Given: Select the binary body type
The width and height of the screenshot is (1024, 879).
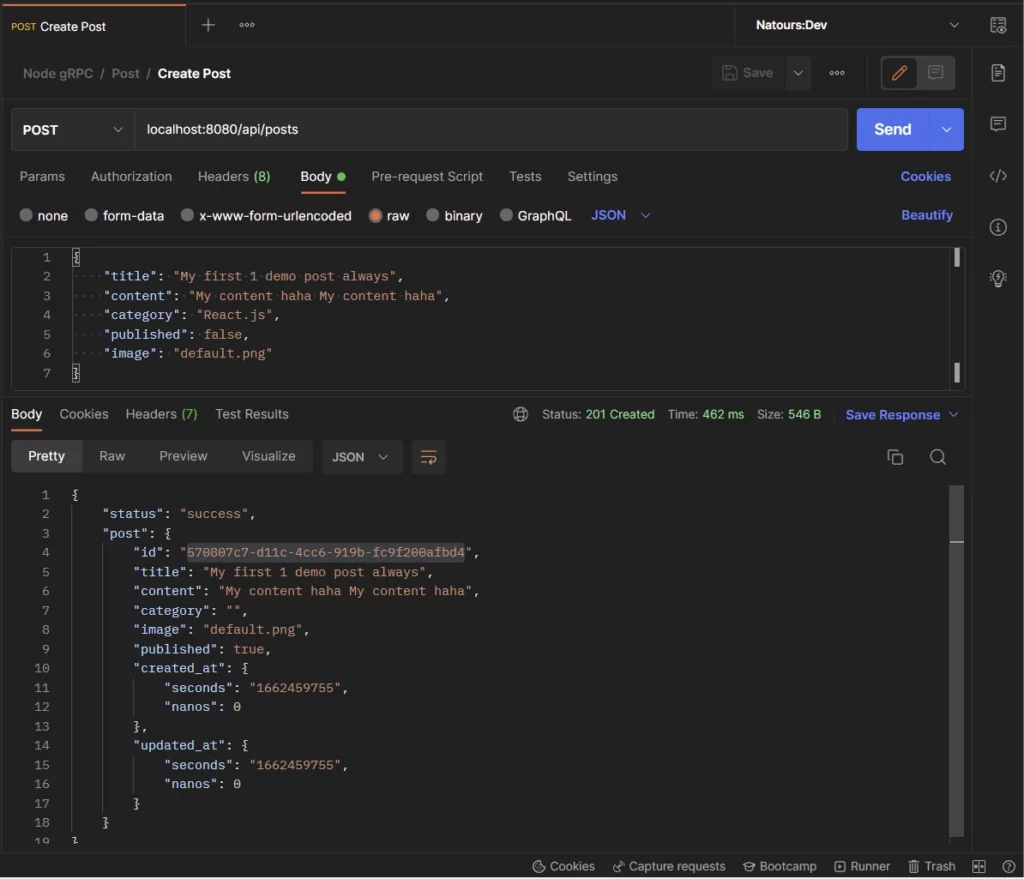Looking at the screenshot, I should [x=455, y=215].
